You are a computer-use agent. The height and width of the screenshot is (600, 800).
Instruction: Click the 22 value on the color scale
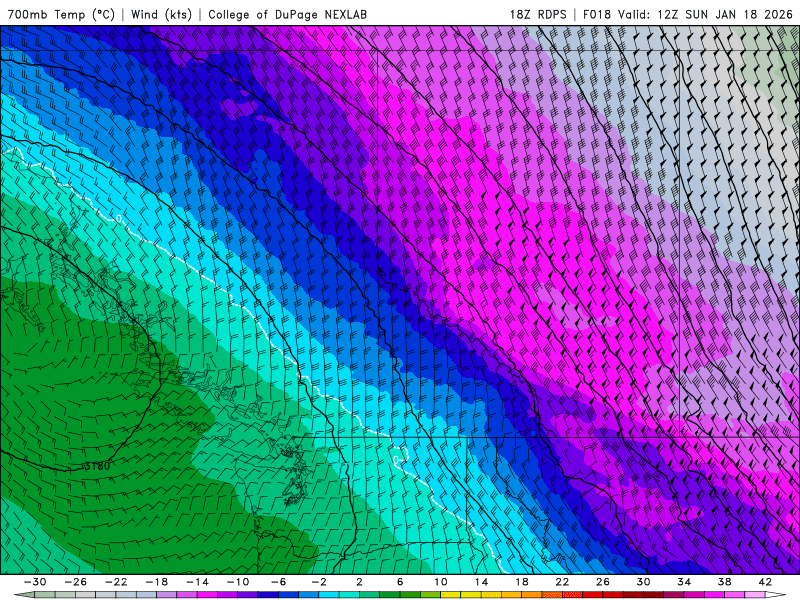(562, 582)
